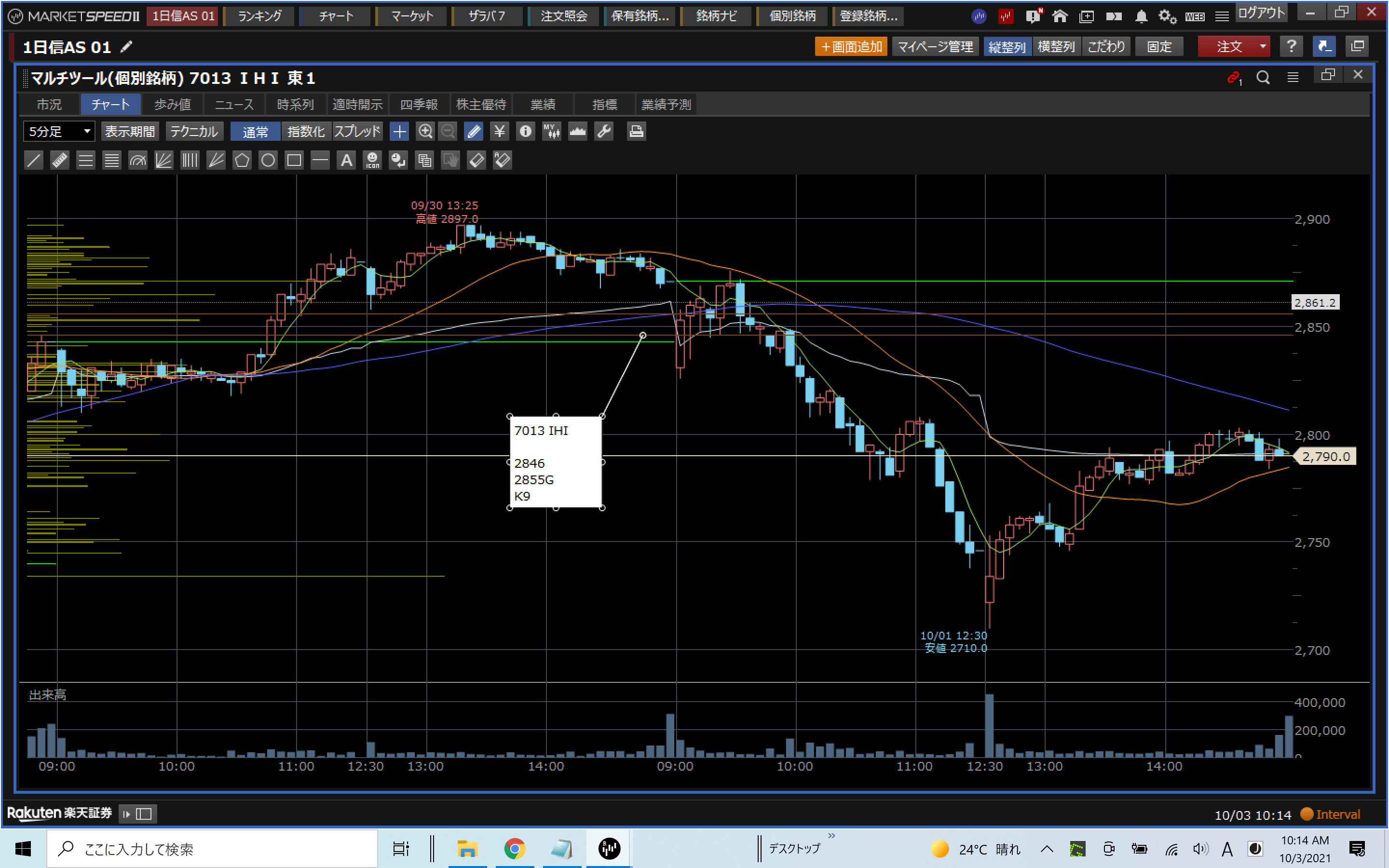This screenshot has height=868, width=1389.
Task: Select the trend line drawing tool
Action: click(34, 160)
